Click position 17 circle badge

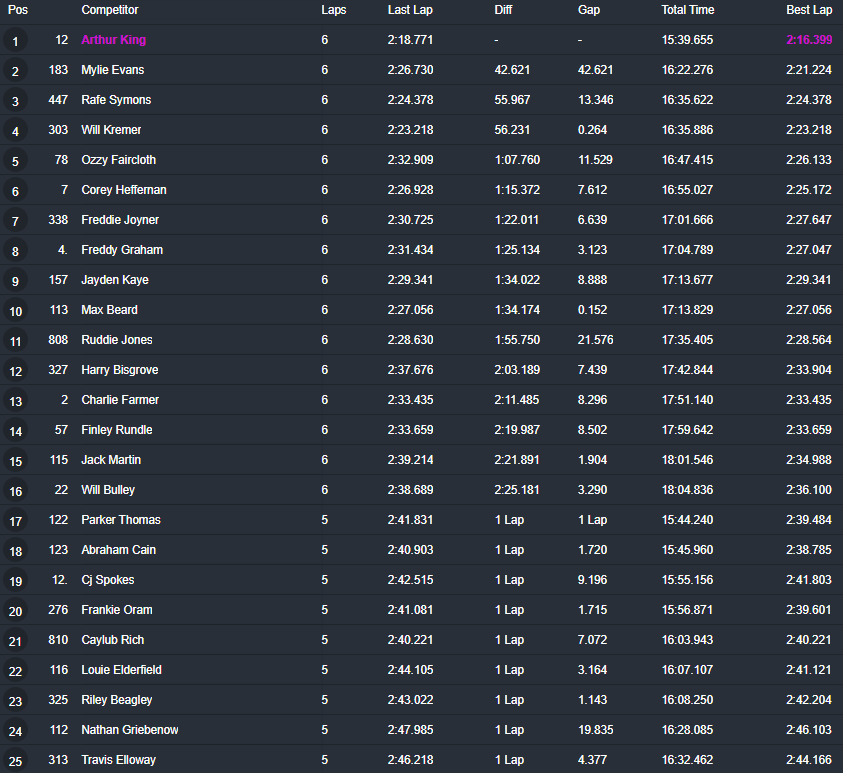tap(15, 521)
